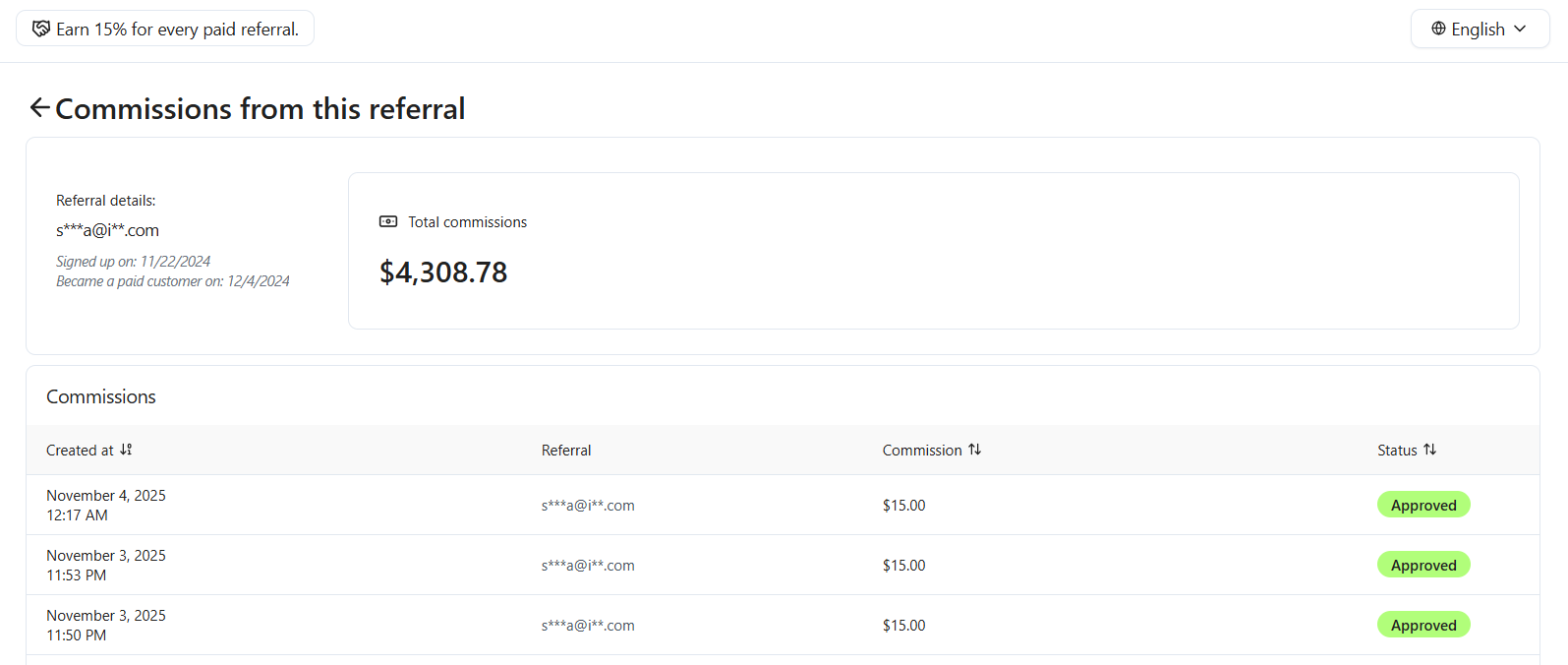Click the handshake icon in referral banner

point(41,29)
